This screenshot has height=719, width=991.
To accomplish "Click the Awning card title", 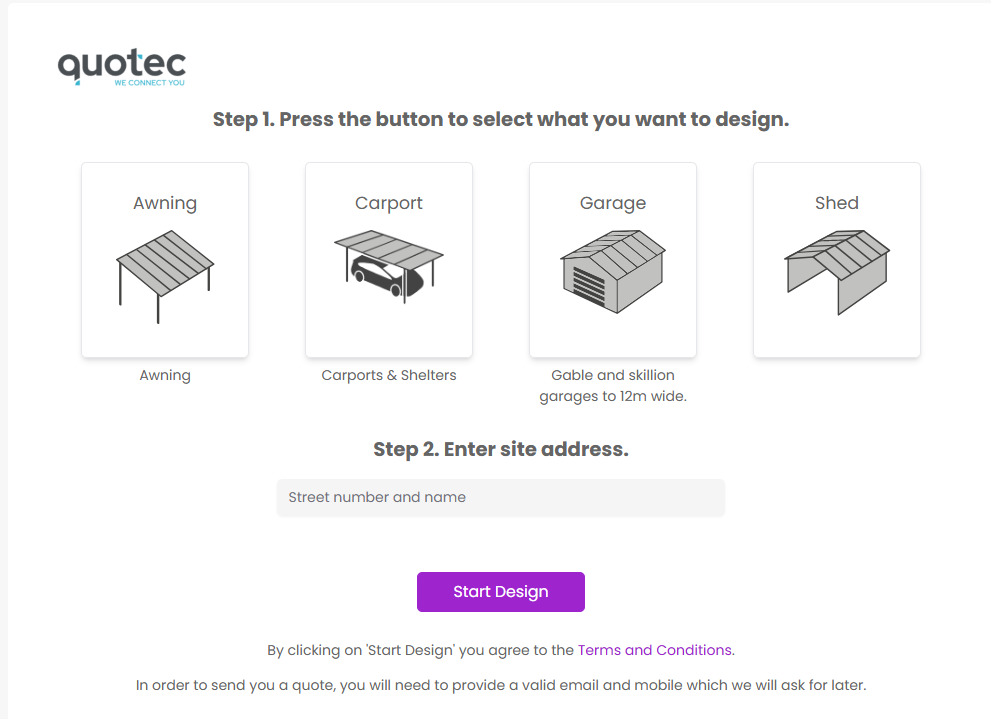I will click(165, 203).
